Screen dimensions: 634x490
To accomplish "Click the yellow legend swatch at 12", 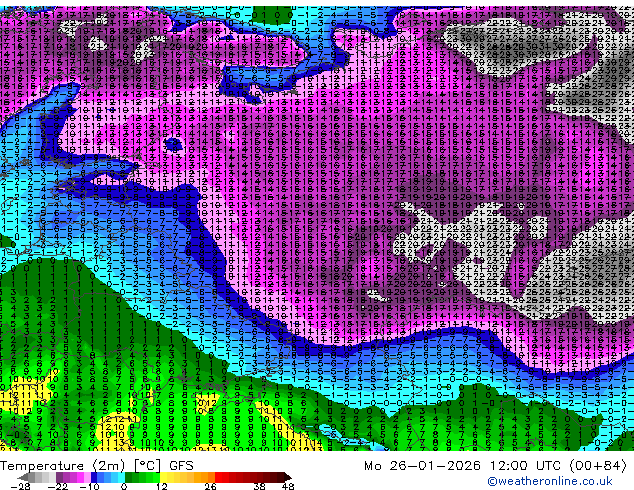I will (x=163, y=477).
